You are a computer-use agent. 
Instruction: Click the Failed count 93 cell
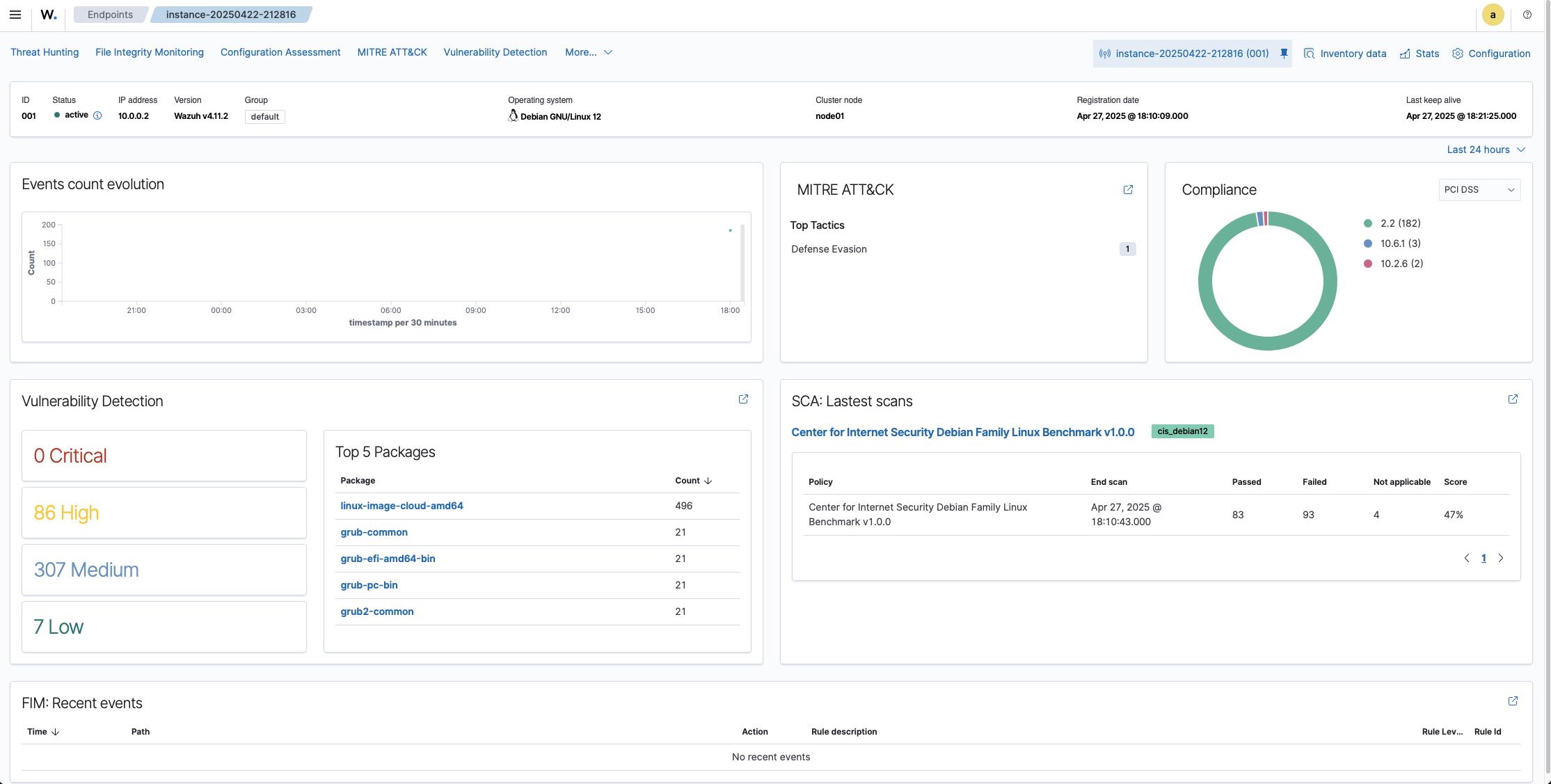1308,515
